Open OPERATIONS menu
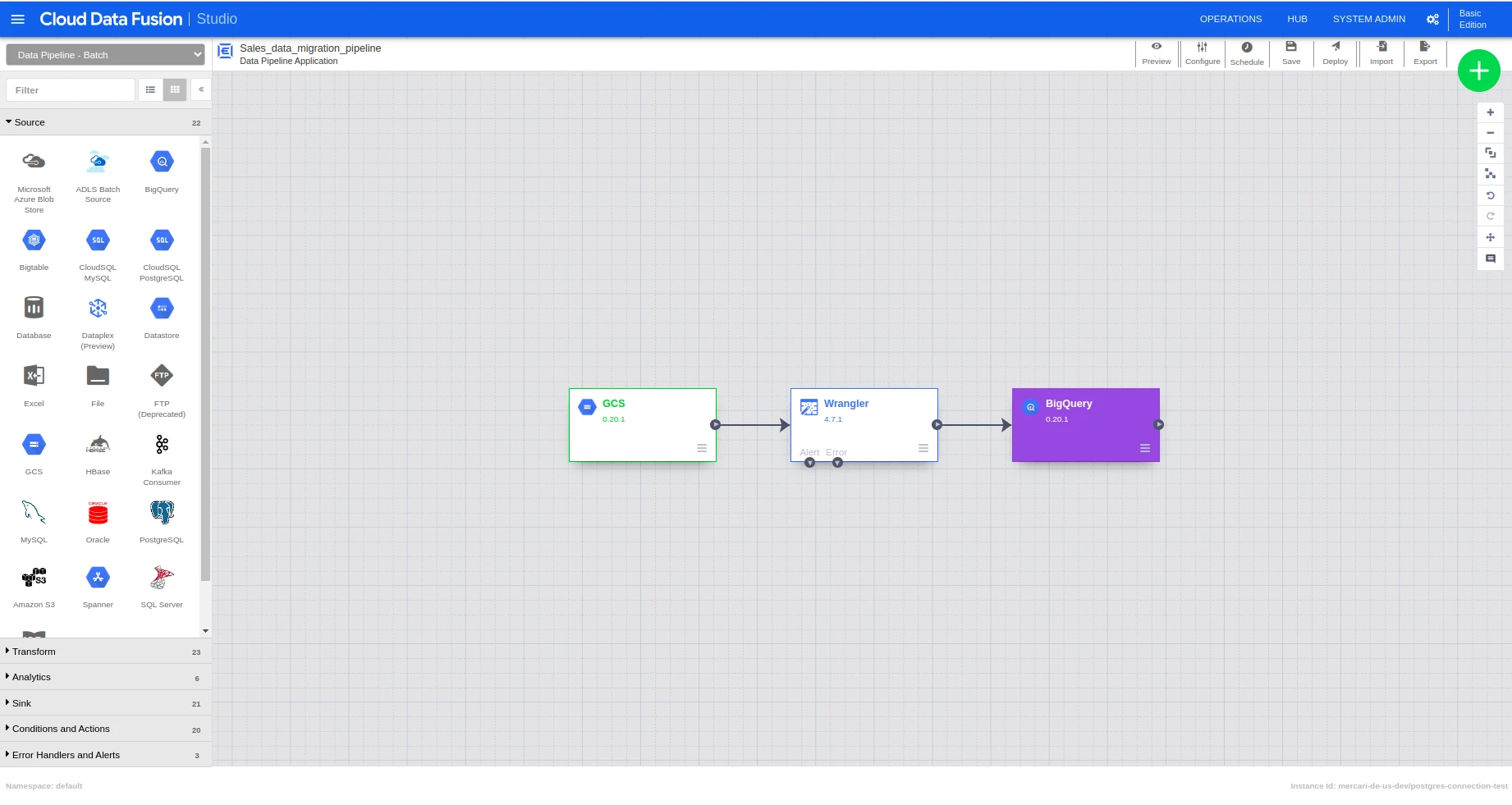 [1230, 19]
